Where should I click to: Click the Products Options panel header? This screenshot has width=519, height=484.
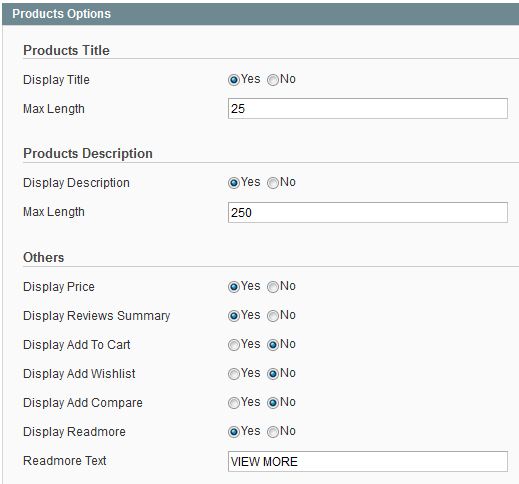tap(261, 14)
